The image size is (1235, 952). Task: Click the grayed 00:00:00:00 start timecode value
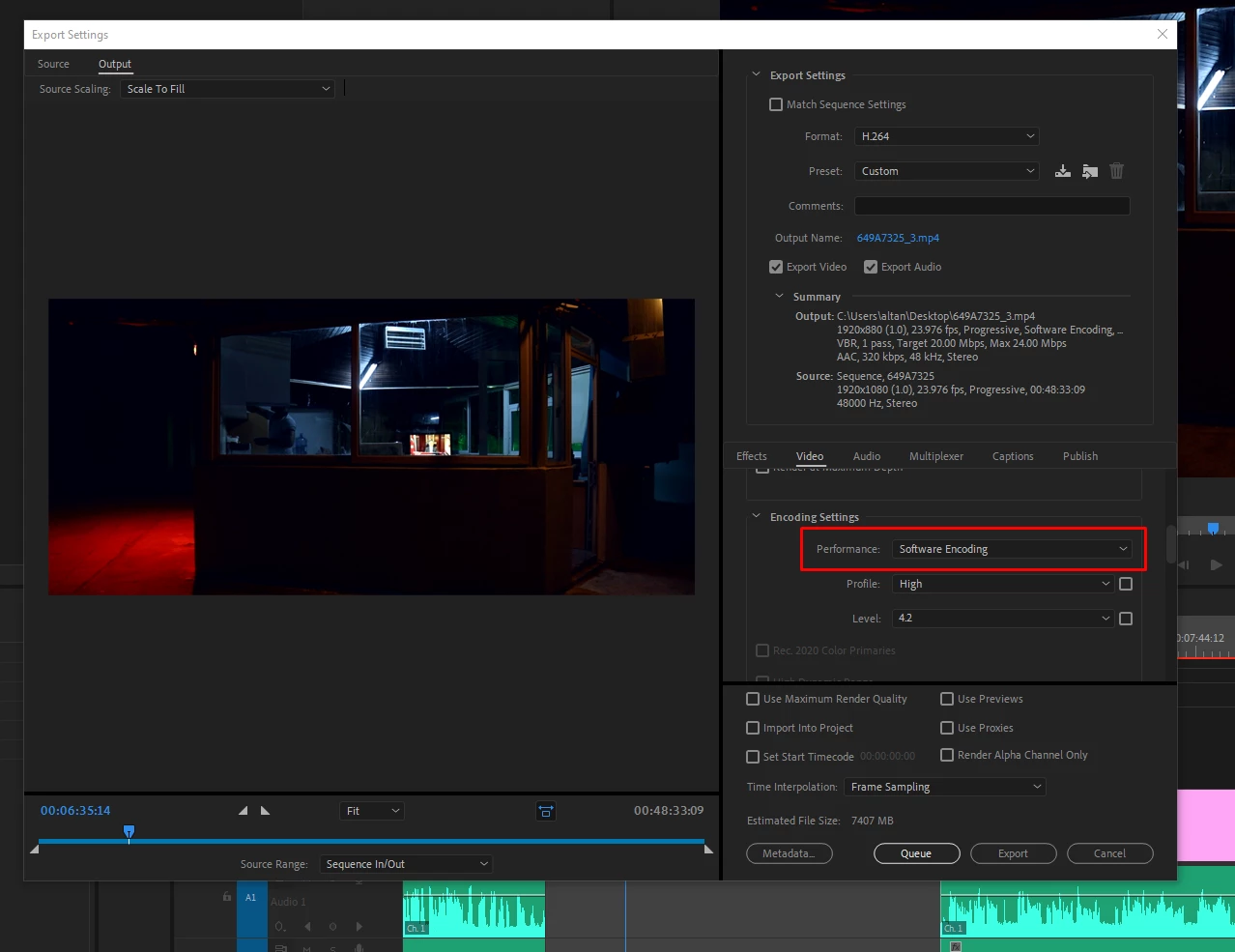(887, 756)
